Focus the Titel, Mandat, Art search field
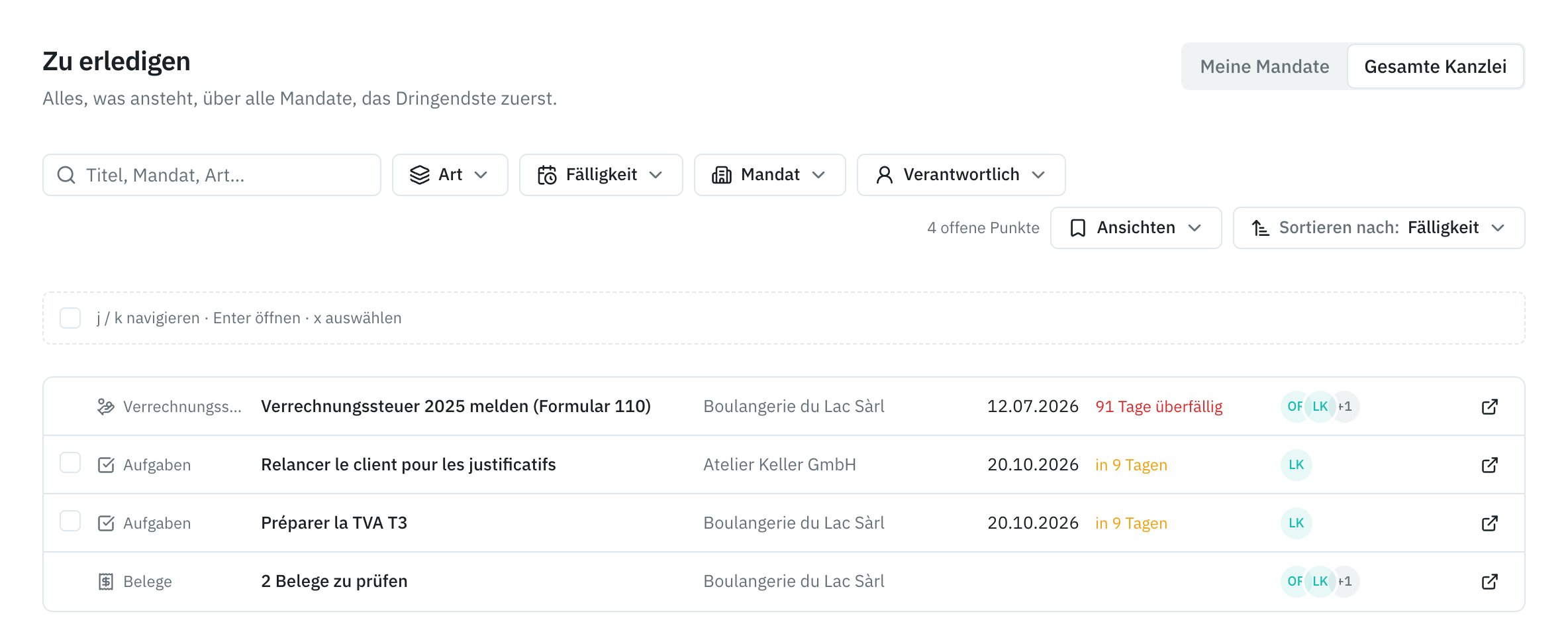The height and width of the screenshot is (636, 1568). [212, 175]
